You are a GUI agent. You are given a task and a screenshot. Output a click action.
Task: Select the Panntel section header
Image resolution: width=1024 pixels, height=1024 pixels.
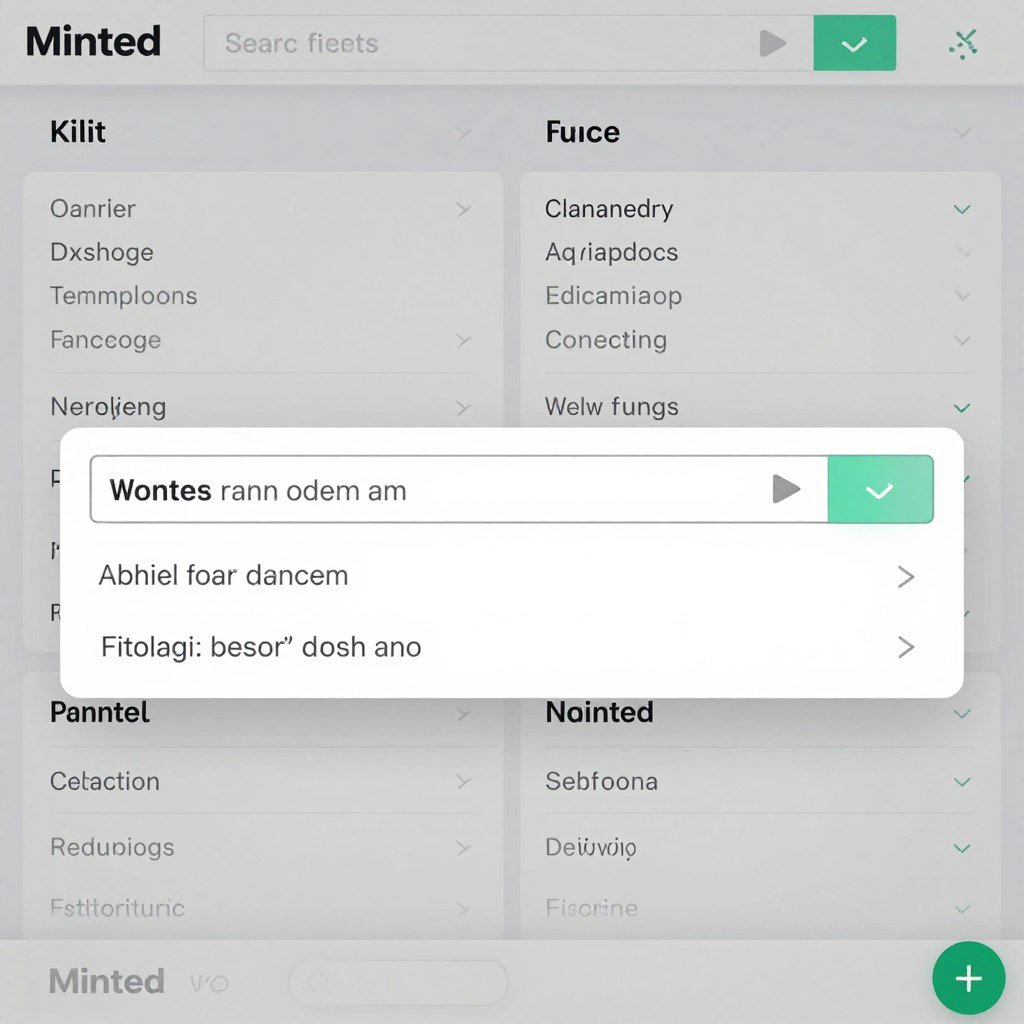tap(99, 712)
